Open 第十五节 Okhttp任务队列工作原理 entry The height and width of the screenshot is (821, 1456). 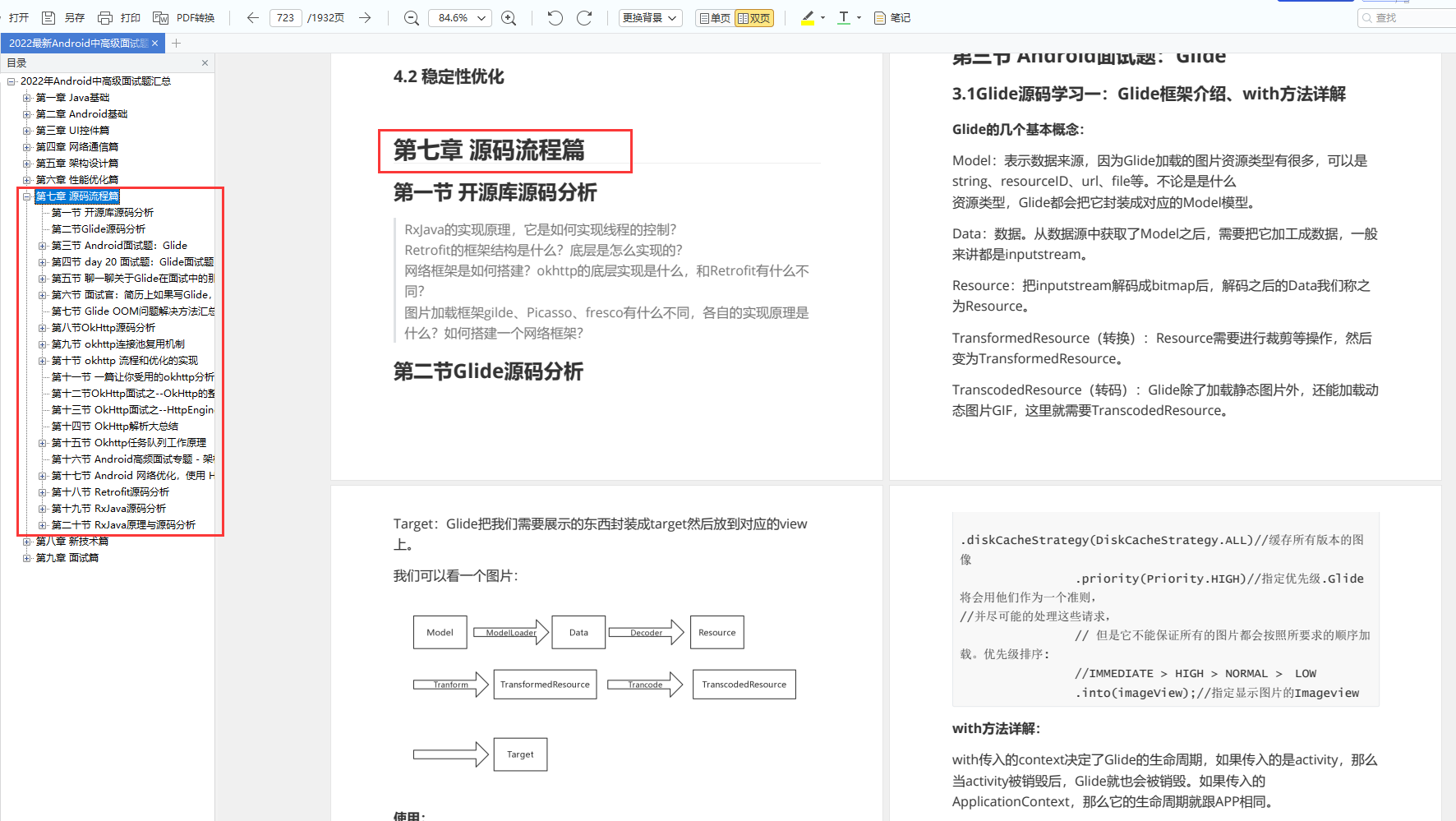click(x=129, y=443)
